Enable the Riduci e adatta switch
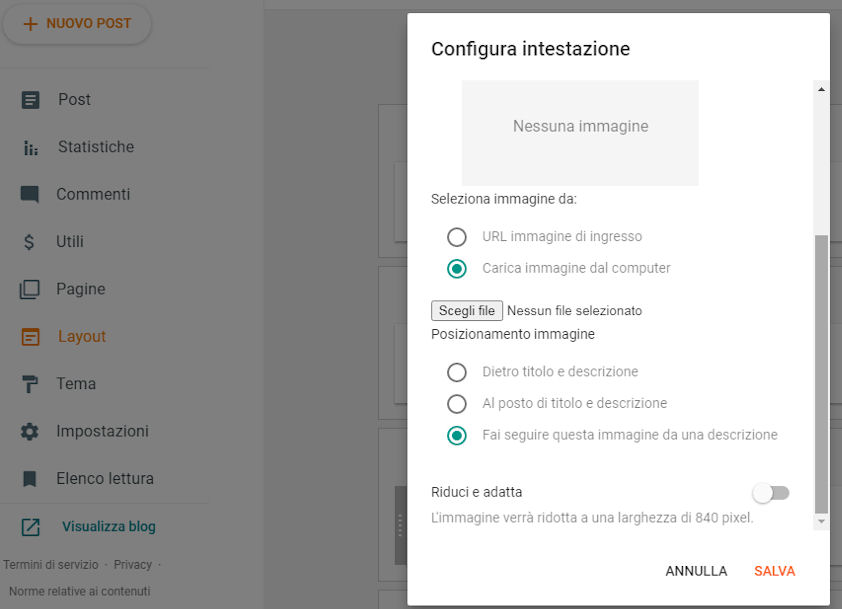The image size is (842, 609). (771, 493)
